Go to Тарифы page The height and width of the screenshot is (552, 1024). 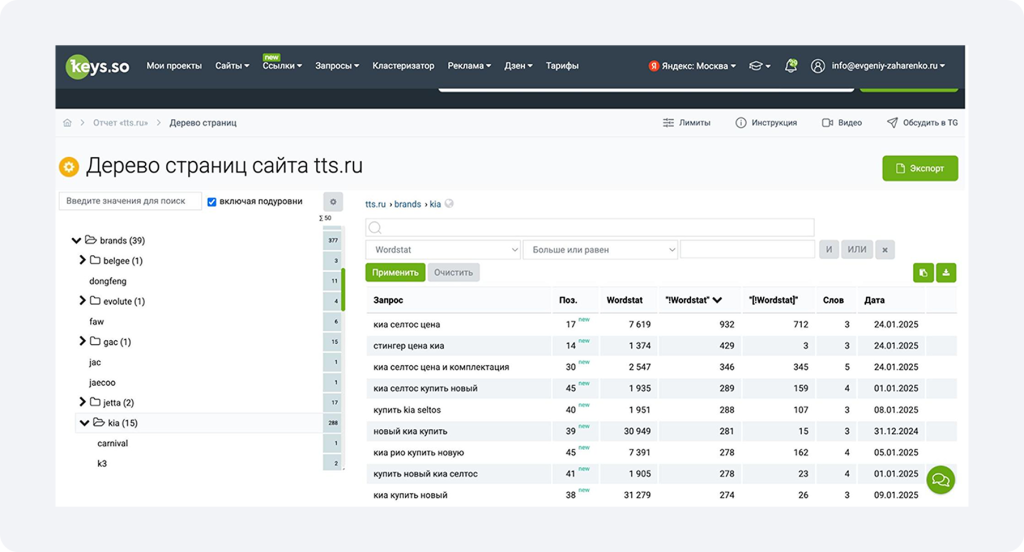point(562,66)
